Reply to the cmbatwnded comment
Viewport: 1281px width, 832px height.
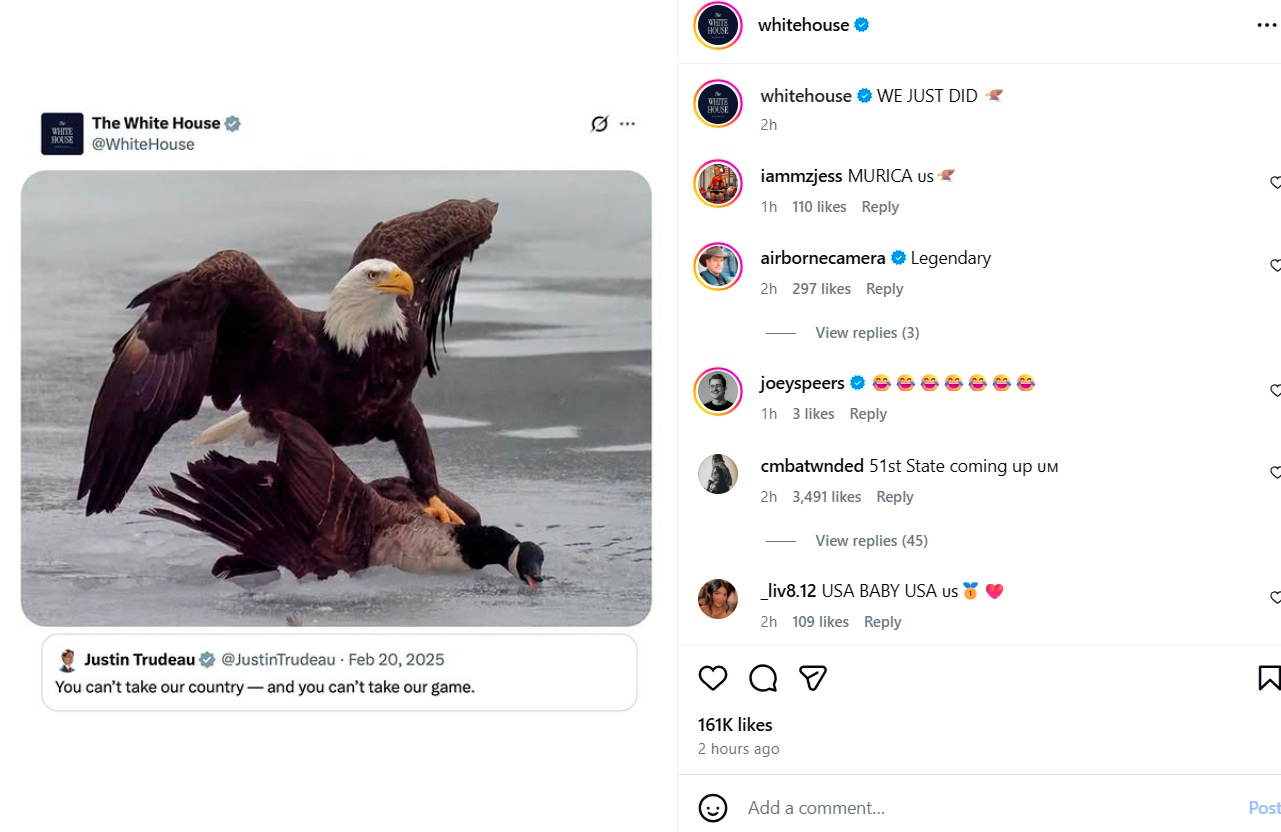[x=894, y=496]
